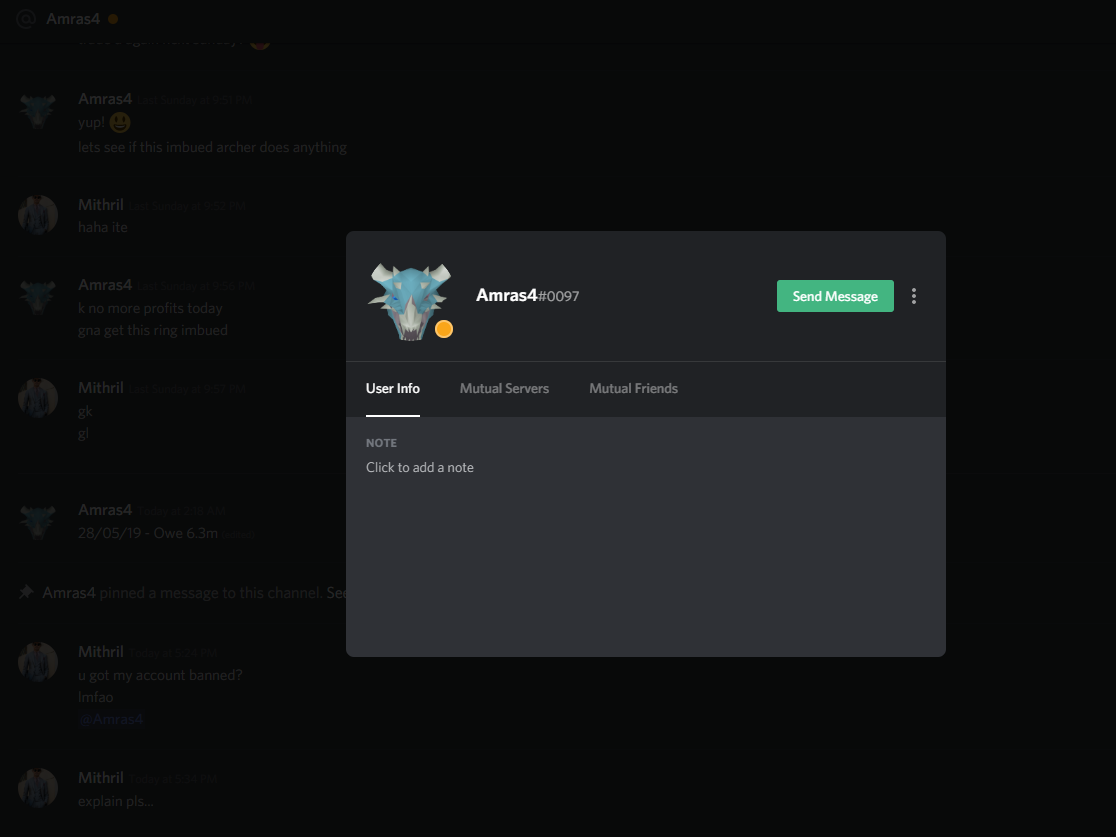Screen dimensions: 1116x837
Task: Click Amras4 name in pinned message notice
Action: click(68, 593)
